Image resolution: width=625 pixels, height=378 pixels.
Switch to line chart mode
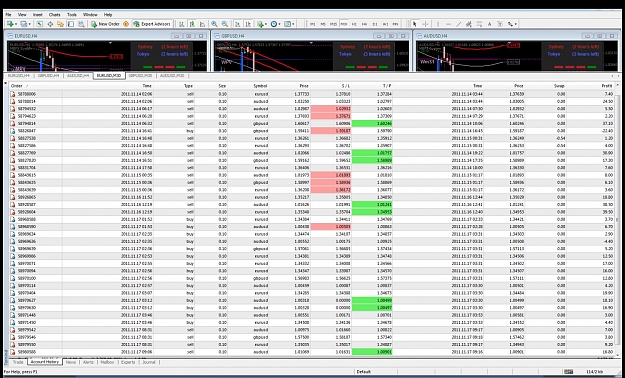[x=202, y=24]
